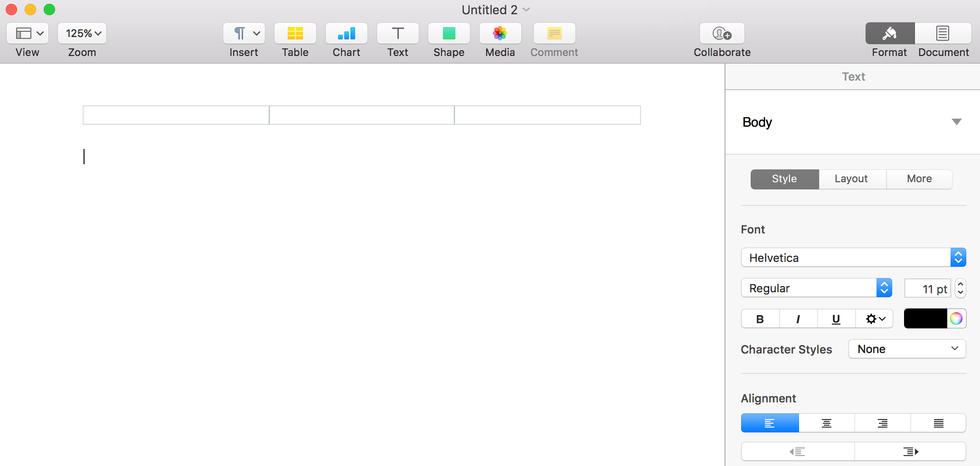Open the color wheel picker
Screen dimensions: 980x466
point(957,319)
